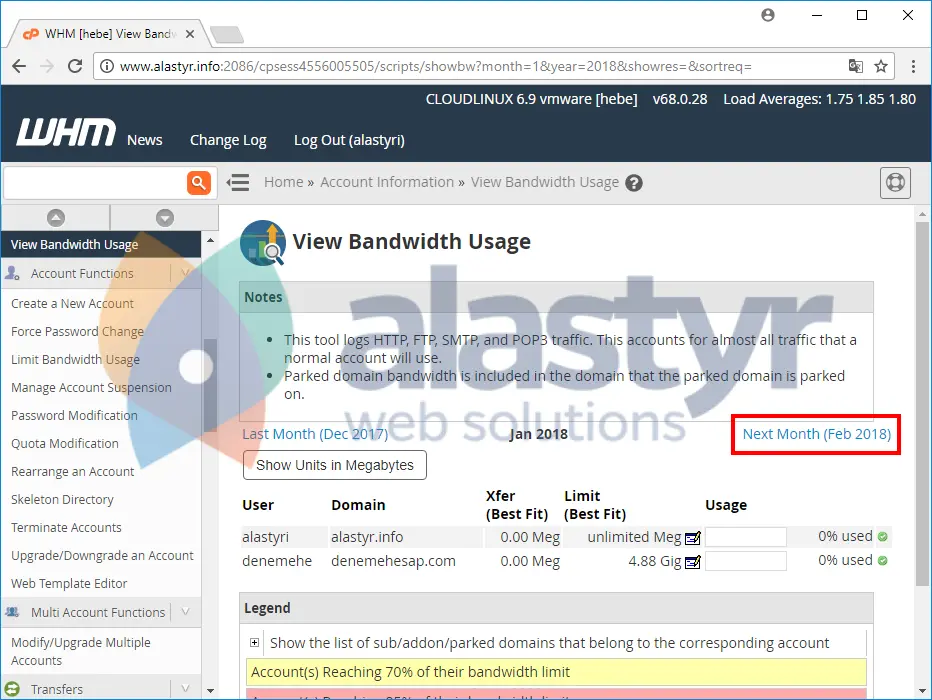
Task: Open the Chrome menu three dots
Action: pyautogui.click(x=913, y=66)
